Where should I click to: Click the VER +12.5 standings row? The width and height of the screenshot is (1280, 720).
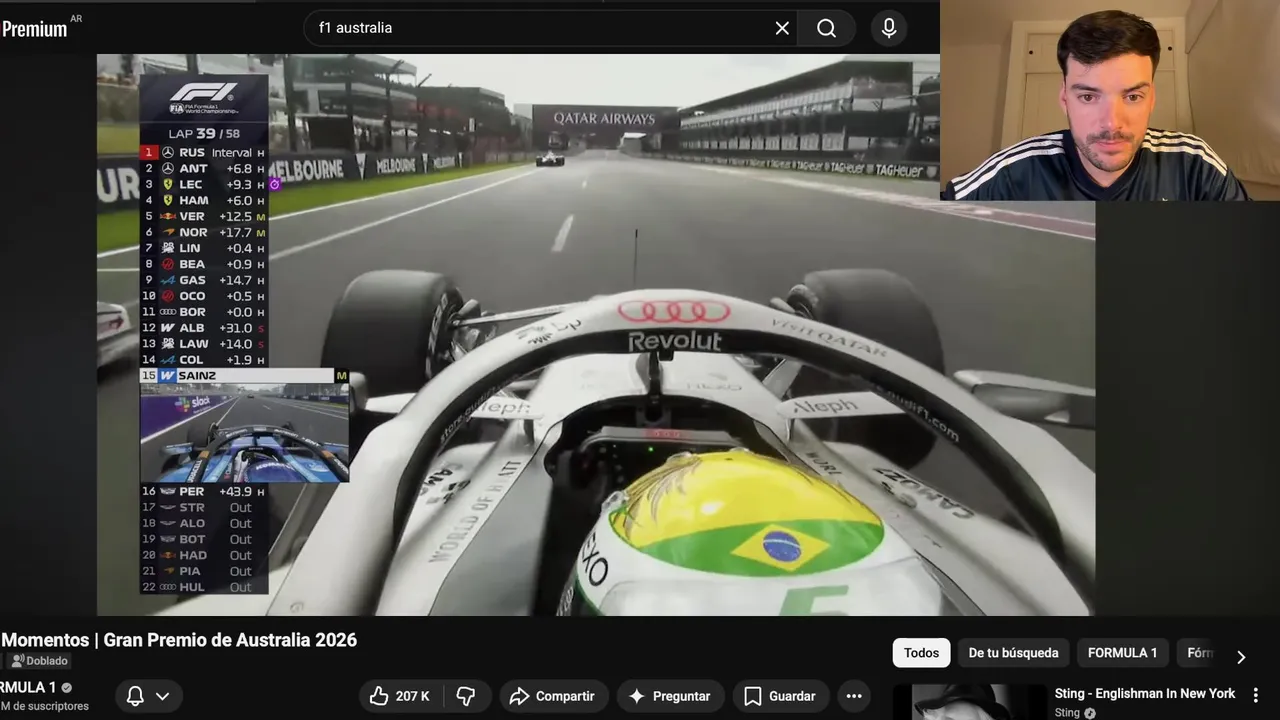click(204, 216)
